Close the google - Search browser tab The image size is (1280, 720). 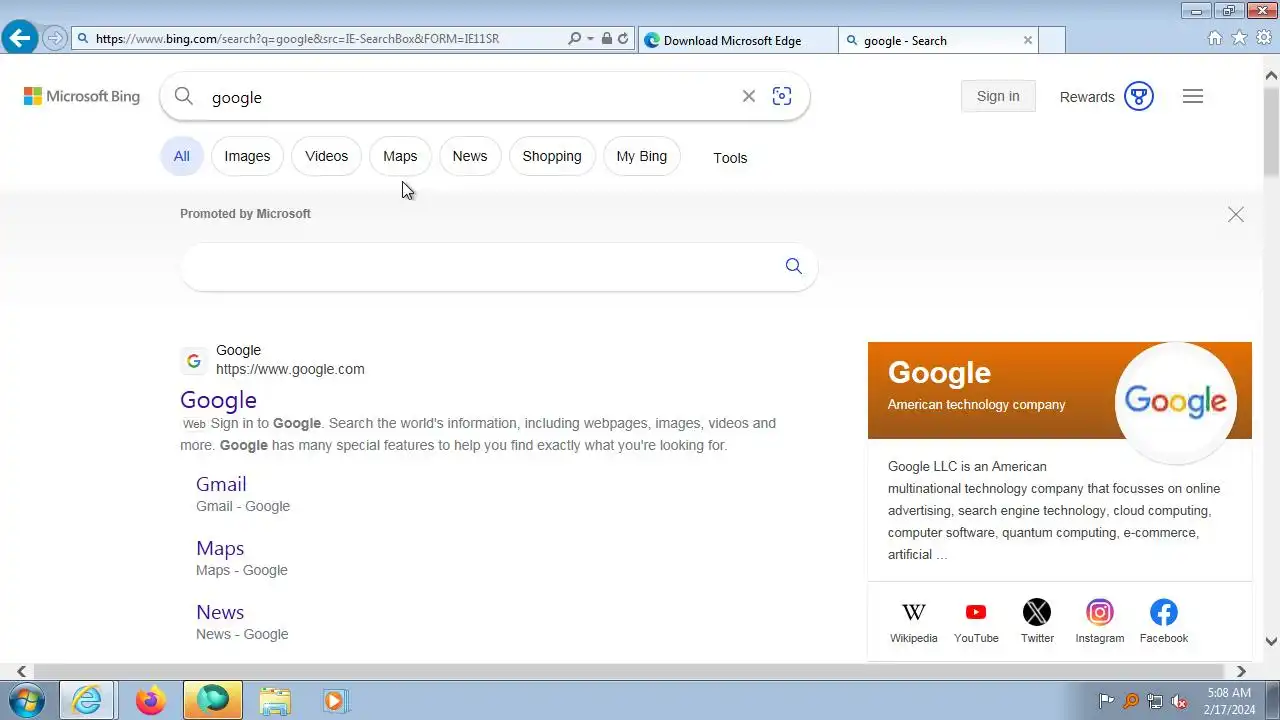[1027, 40]
